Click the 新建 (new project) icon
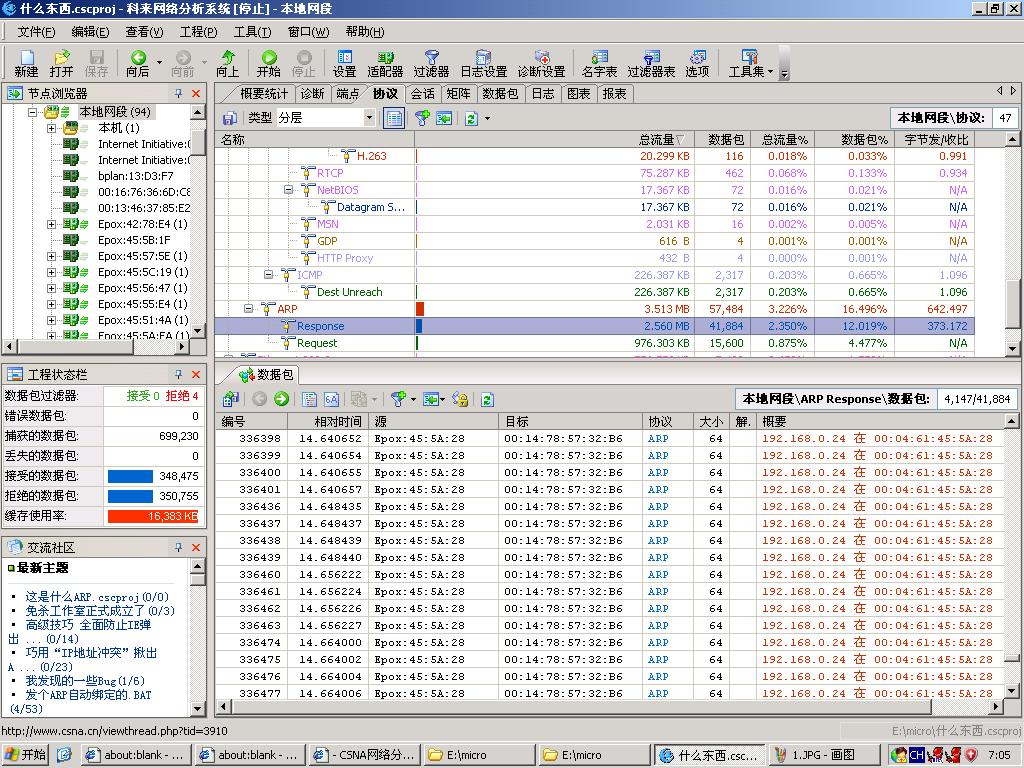Screen dimensions: 1024x768 click(26, 63)
